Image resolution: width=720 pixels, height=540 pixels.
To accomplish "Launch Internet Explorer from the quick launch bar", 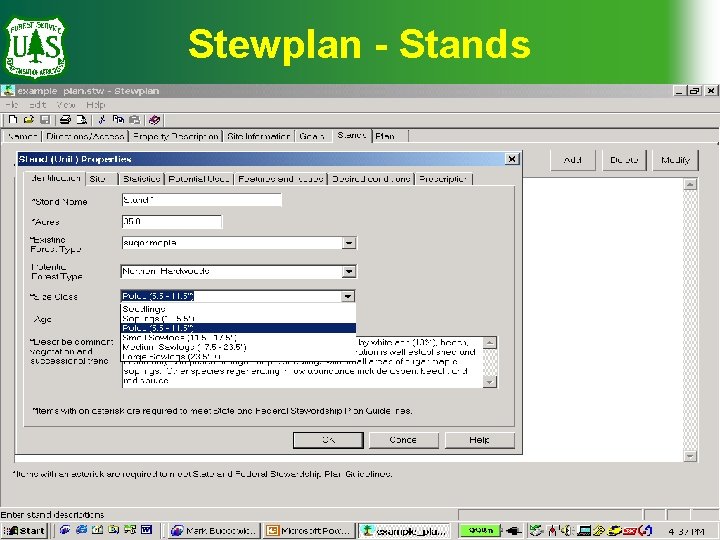I will (x=81, y=530).
